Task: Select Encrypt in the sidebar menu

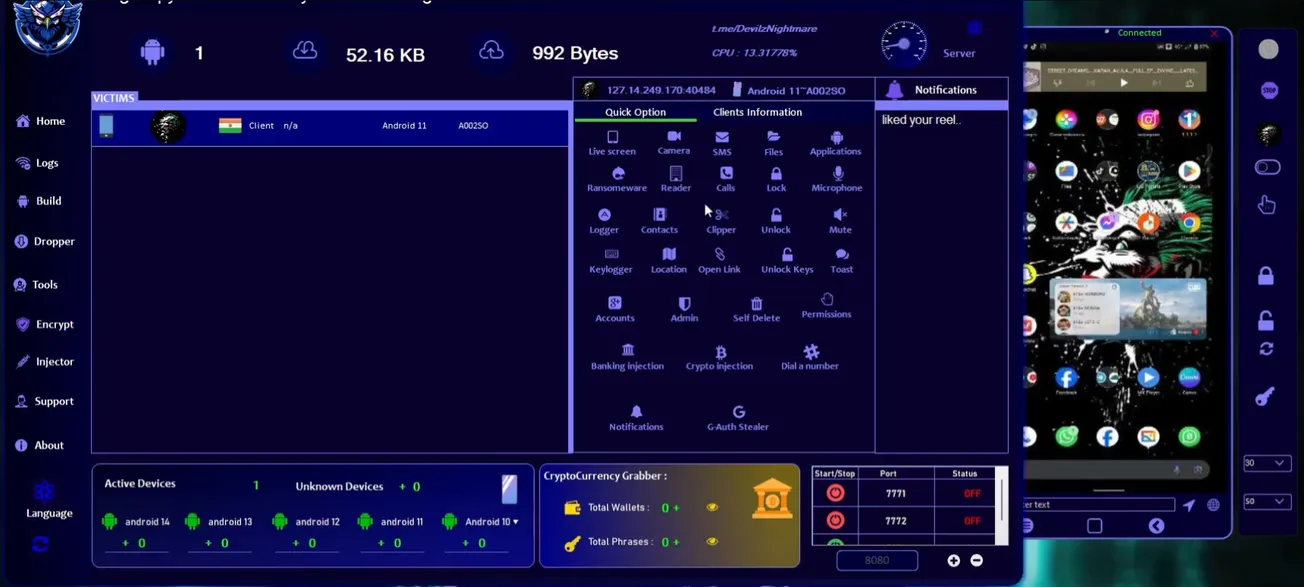Action: click(x=46, y=324)
